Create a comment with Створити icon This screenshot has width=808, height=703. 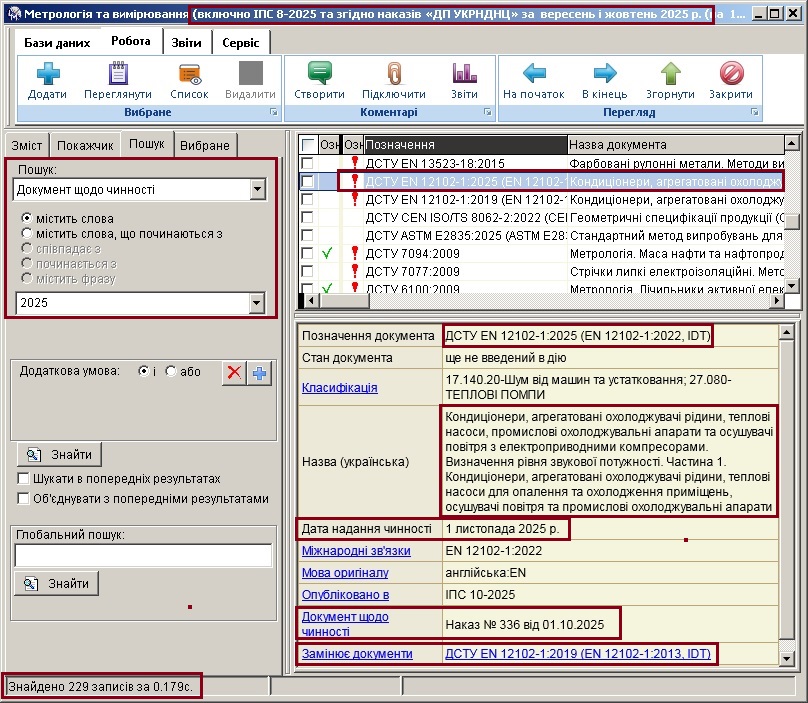click(x=319, y=74)
